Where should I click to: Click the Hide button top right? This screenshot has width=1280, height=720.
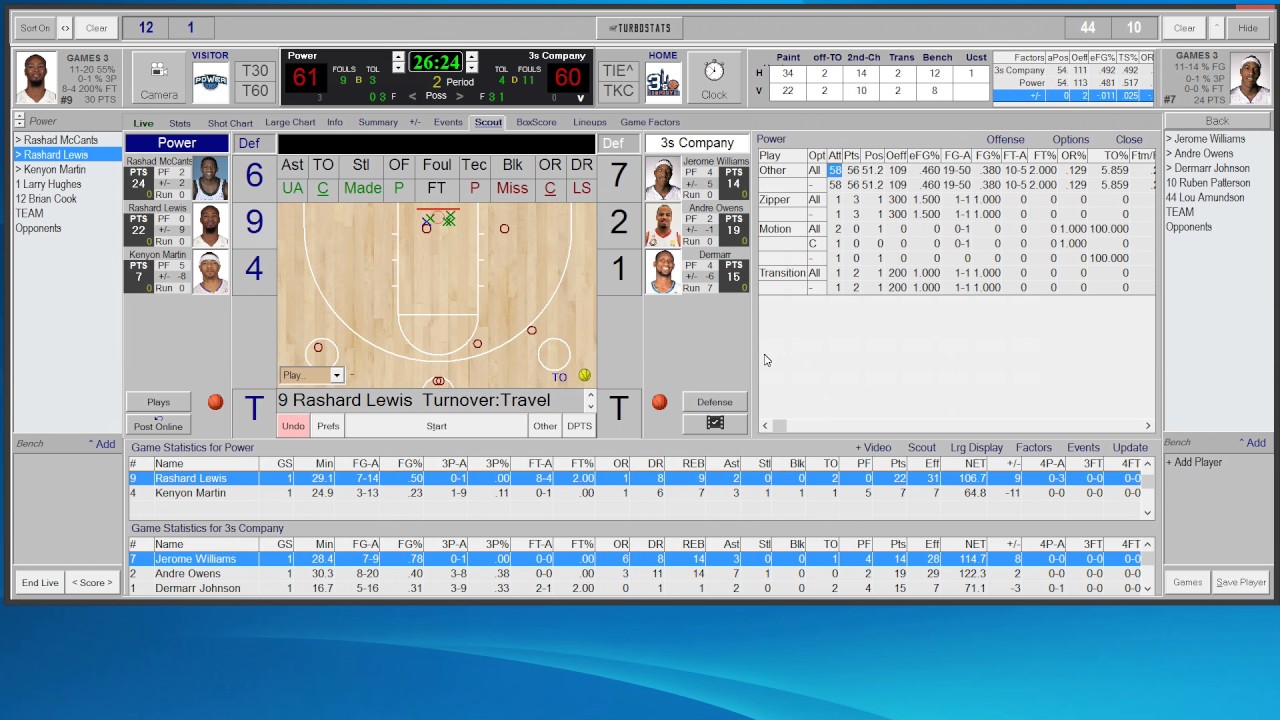1248,28
